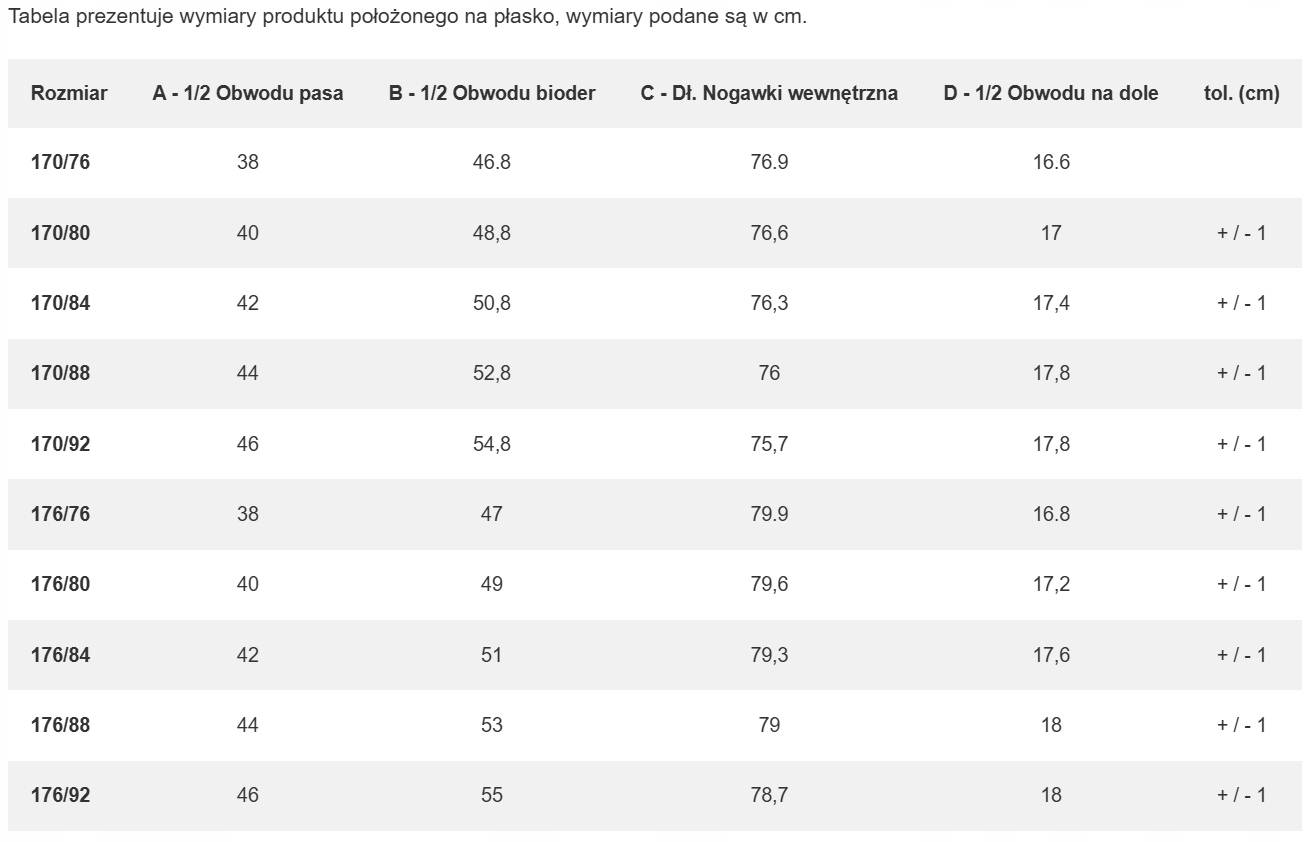Select inner leg value 76,3
The image size is (1313, 842).
[x=769, y=303]
